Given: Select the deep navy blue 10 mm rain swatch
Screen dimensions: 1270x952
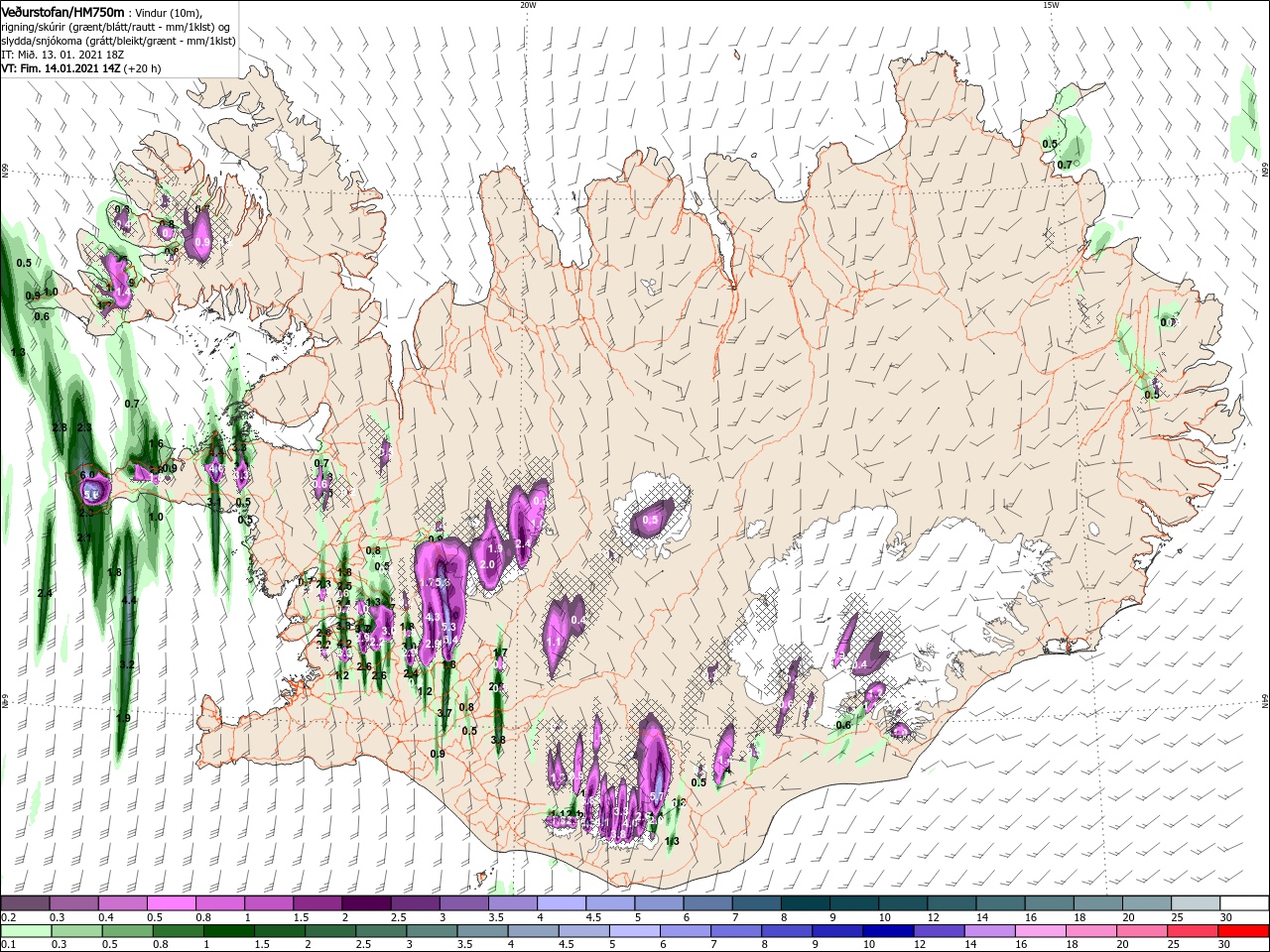Looking at the screenshot, I should (x=887, y=931).
